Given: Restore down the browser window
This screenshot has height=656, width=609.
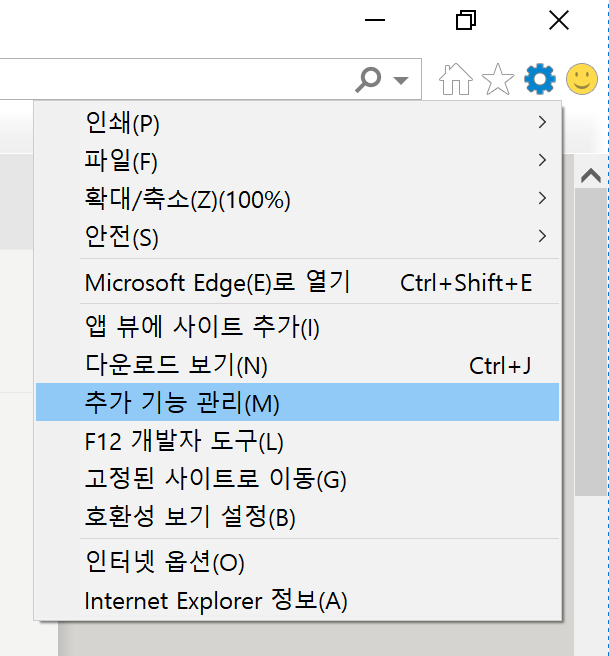Looking at the screenshot, I should pyautogui.click(x=466, y=20).
